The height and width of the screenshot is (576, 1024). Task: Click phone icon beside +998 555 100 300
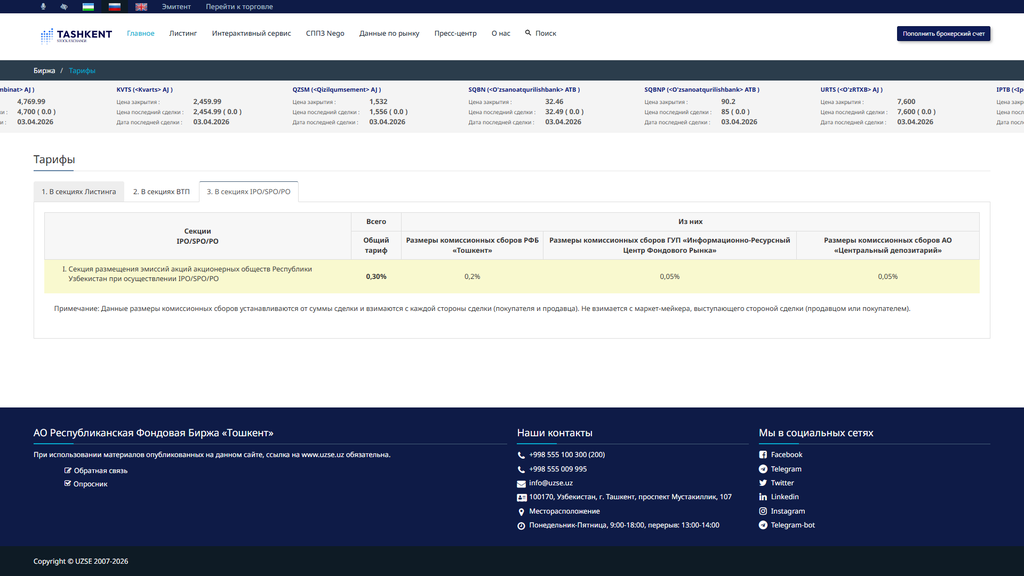pos(521,455)
